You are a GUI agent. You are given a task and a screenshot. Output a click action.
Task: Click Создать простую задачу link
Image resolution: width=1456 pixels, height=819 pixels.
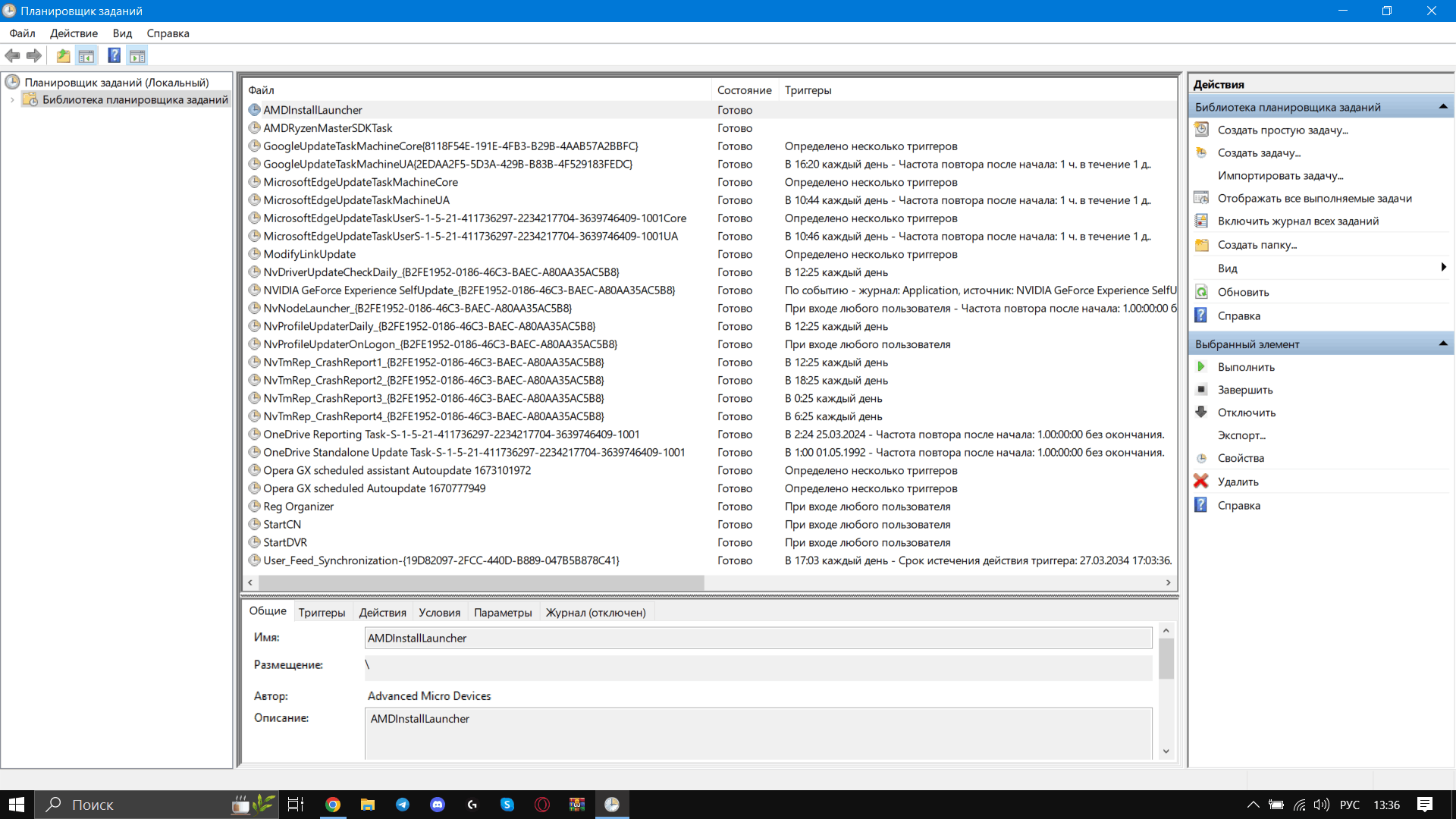[x=1282, y=130]
